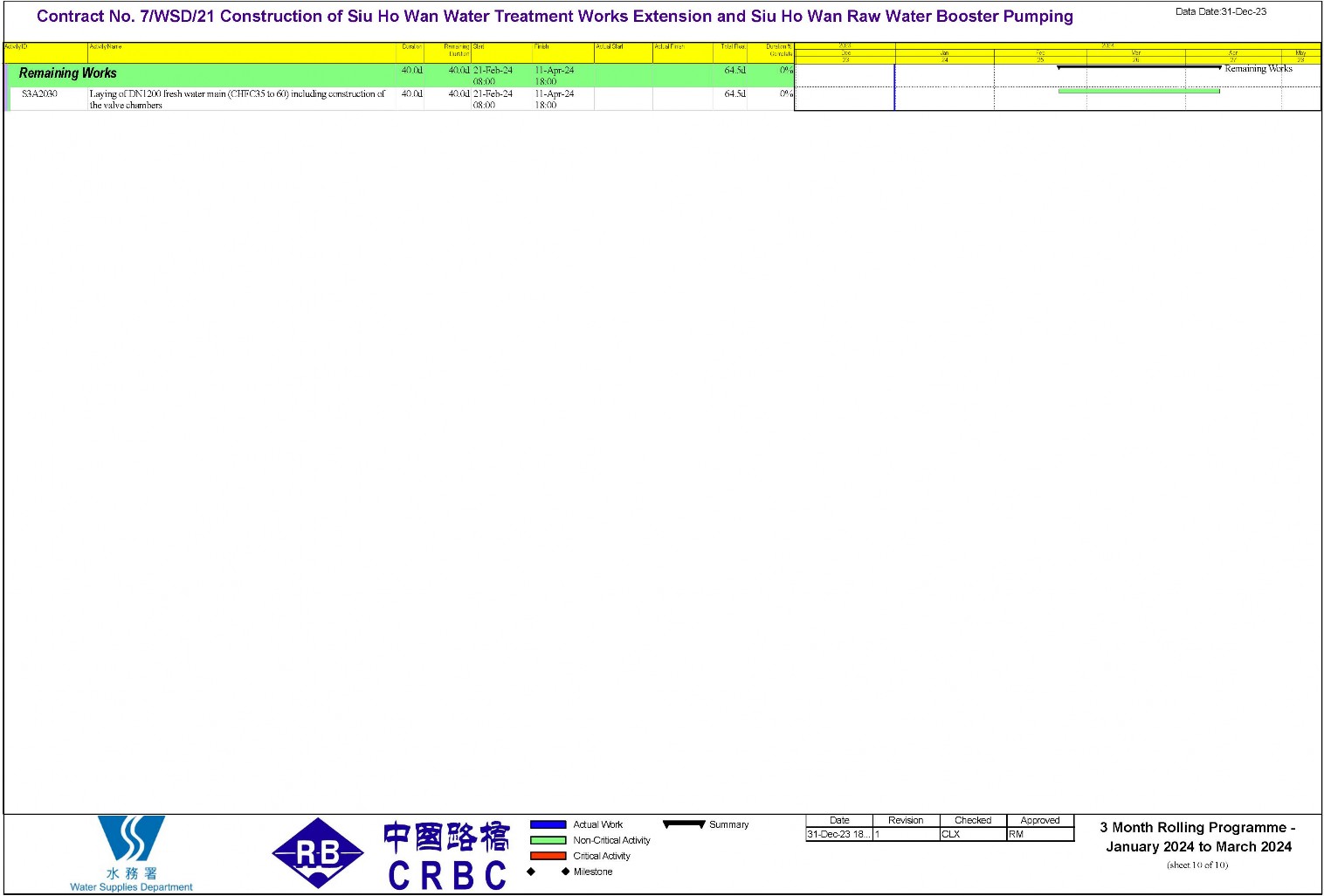Screen dimensions: 1324x896
Task: Click the '3 Month Rolling Programme' title
Action: pyautogui.click(x=1198, y=837)
